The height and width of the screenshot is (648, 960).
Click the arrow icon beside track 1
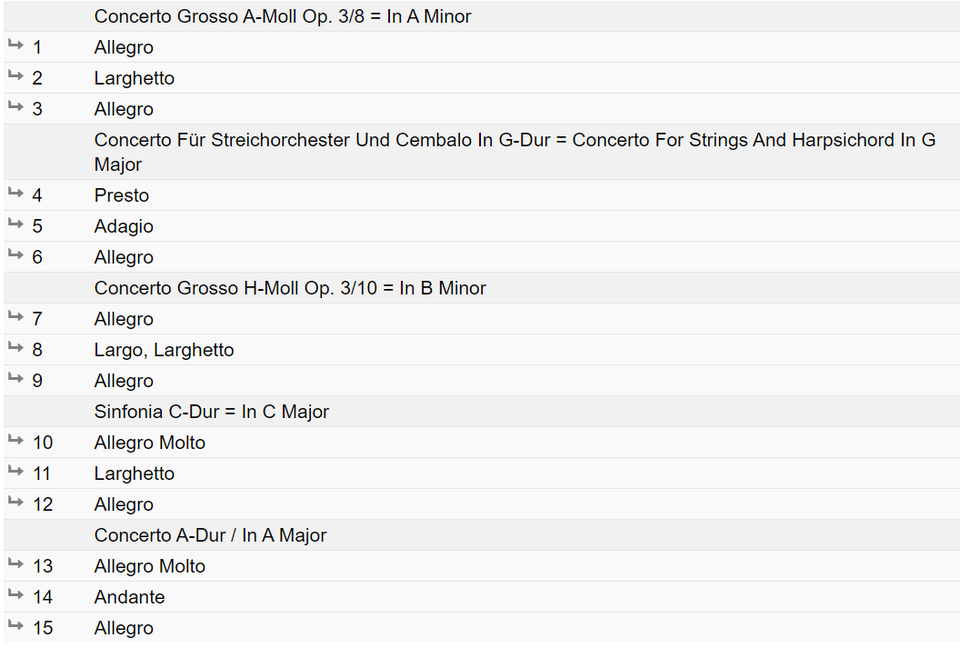click(15, 45)
